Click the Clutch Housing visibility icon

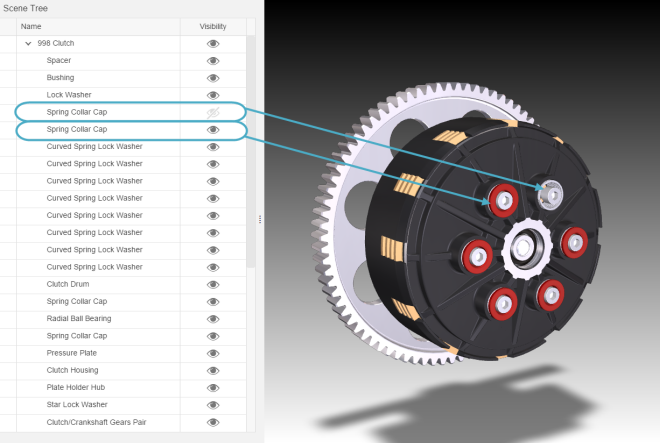pyautogui.click(x=213, y=370)
